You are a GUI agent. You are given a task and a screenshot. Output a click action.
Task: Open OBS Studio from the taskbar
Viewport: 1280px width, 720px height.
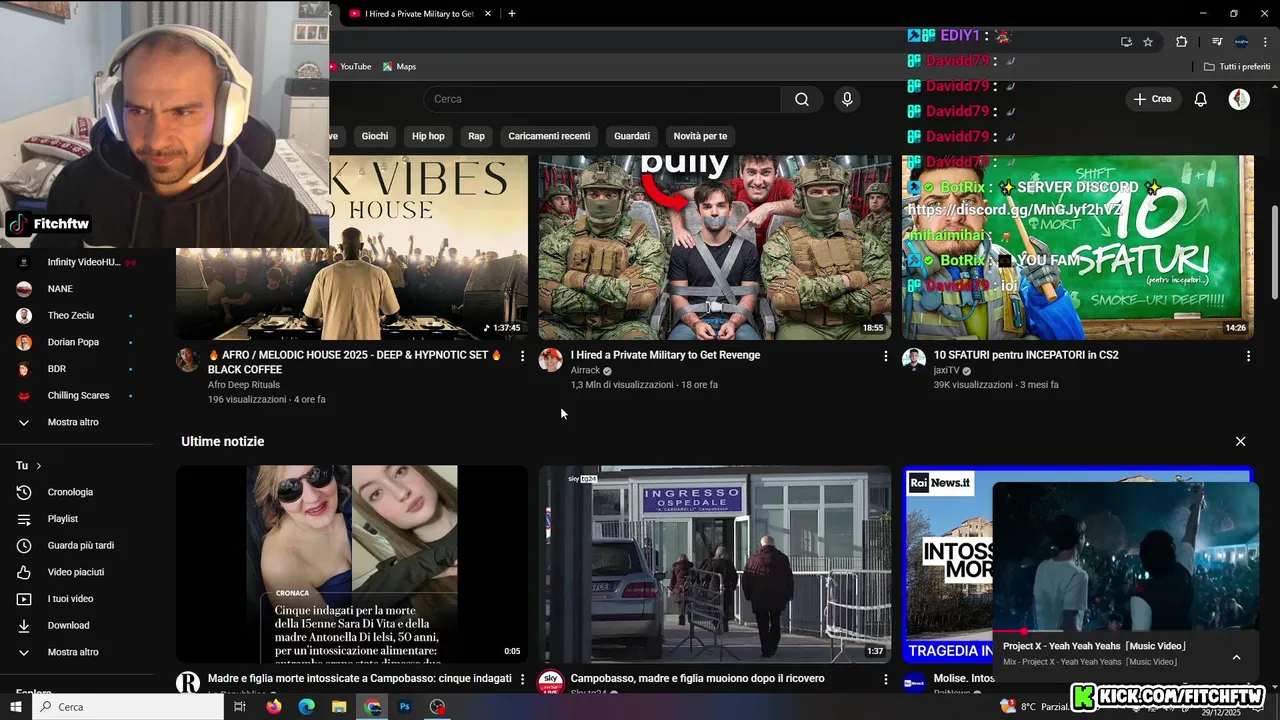coord(437,707)
